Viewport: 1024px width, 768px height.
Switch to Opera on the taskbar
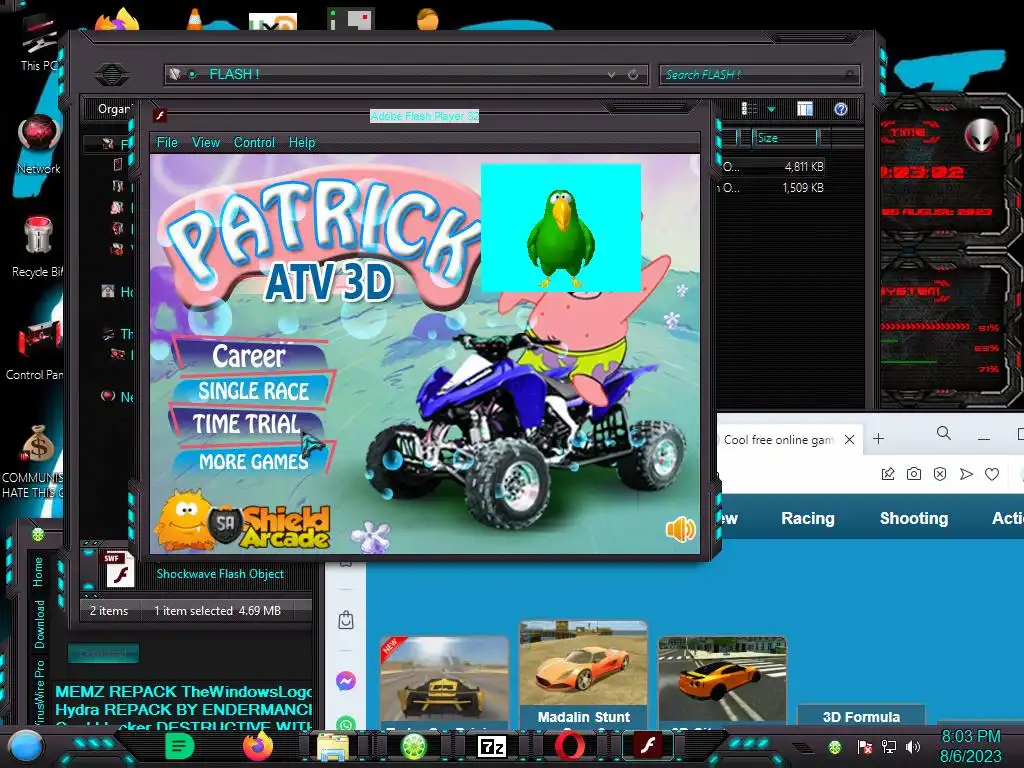coord(569,746)
